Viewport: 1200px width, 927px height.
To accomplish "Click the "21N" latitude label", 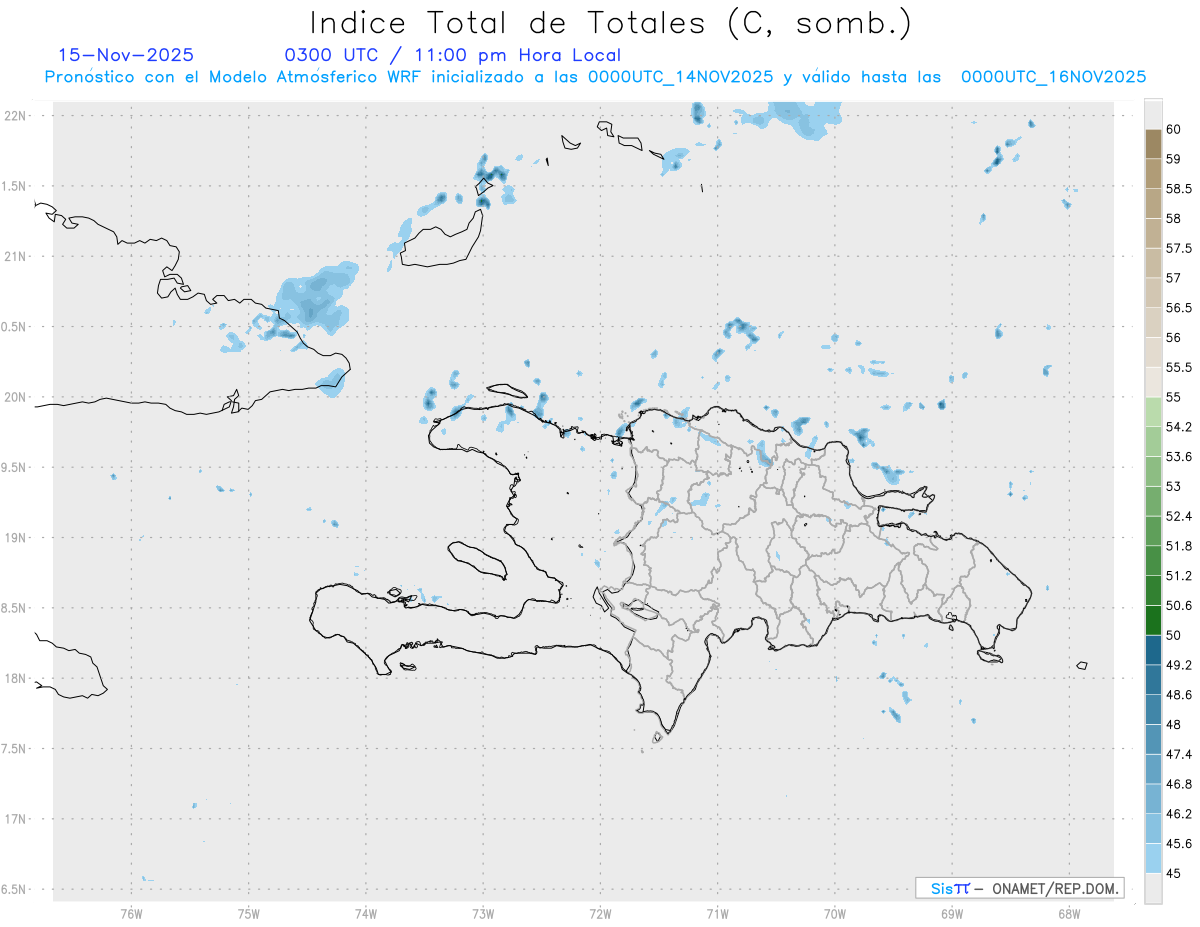I will pyautogui.click(x=16, y=257).
